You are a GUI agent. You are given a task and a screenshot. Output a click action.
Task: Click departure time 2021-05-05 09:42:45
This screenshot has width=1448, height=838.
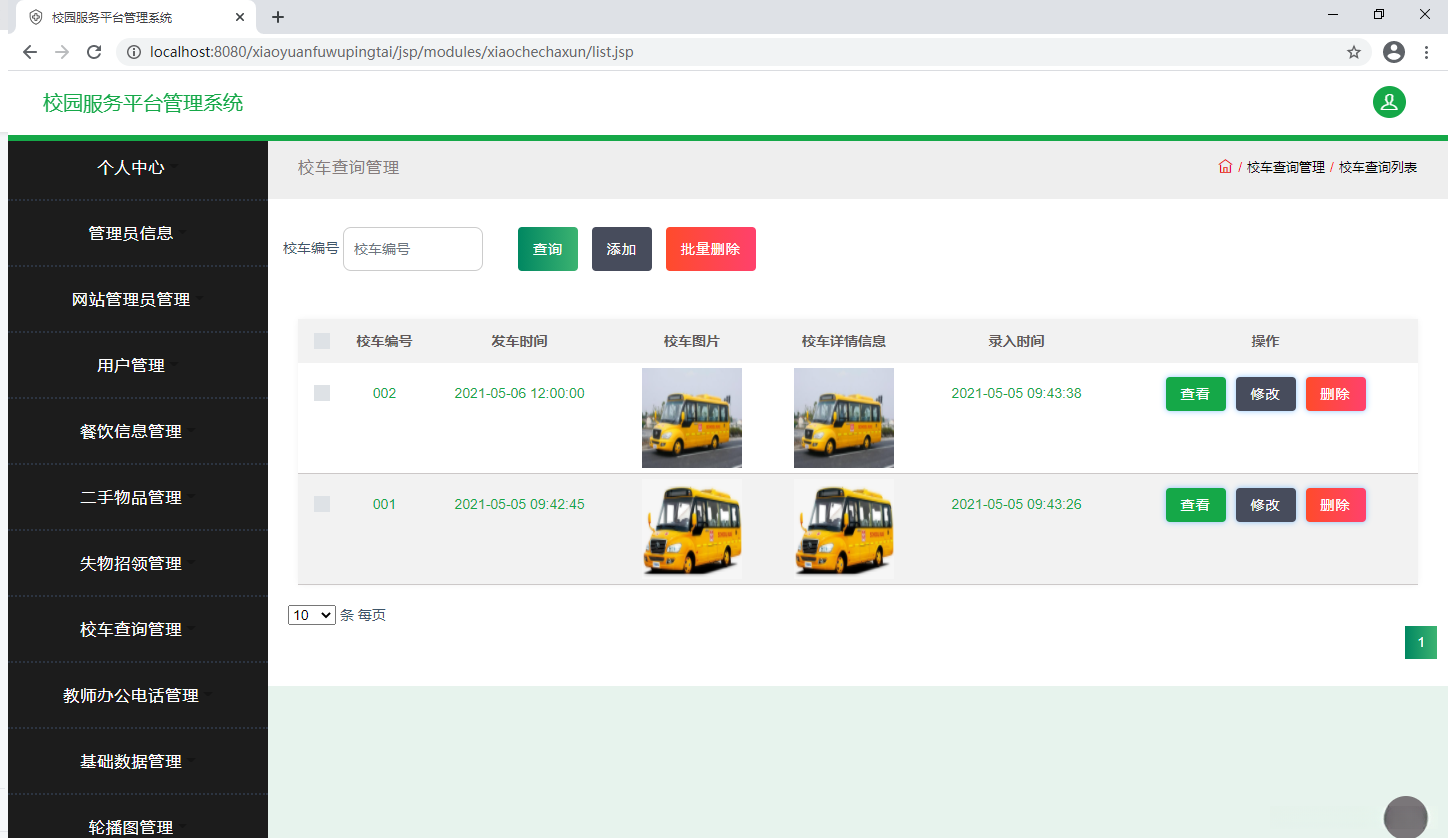point(519,504)
